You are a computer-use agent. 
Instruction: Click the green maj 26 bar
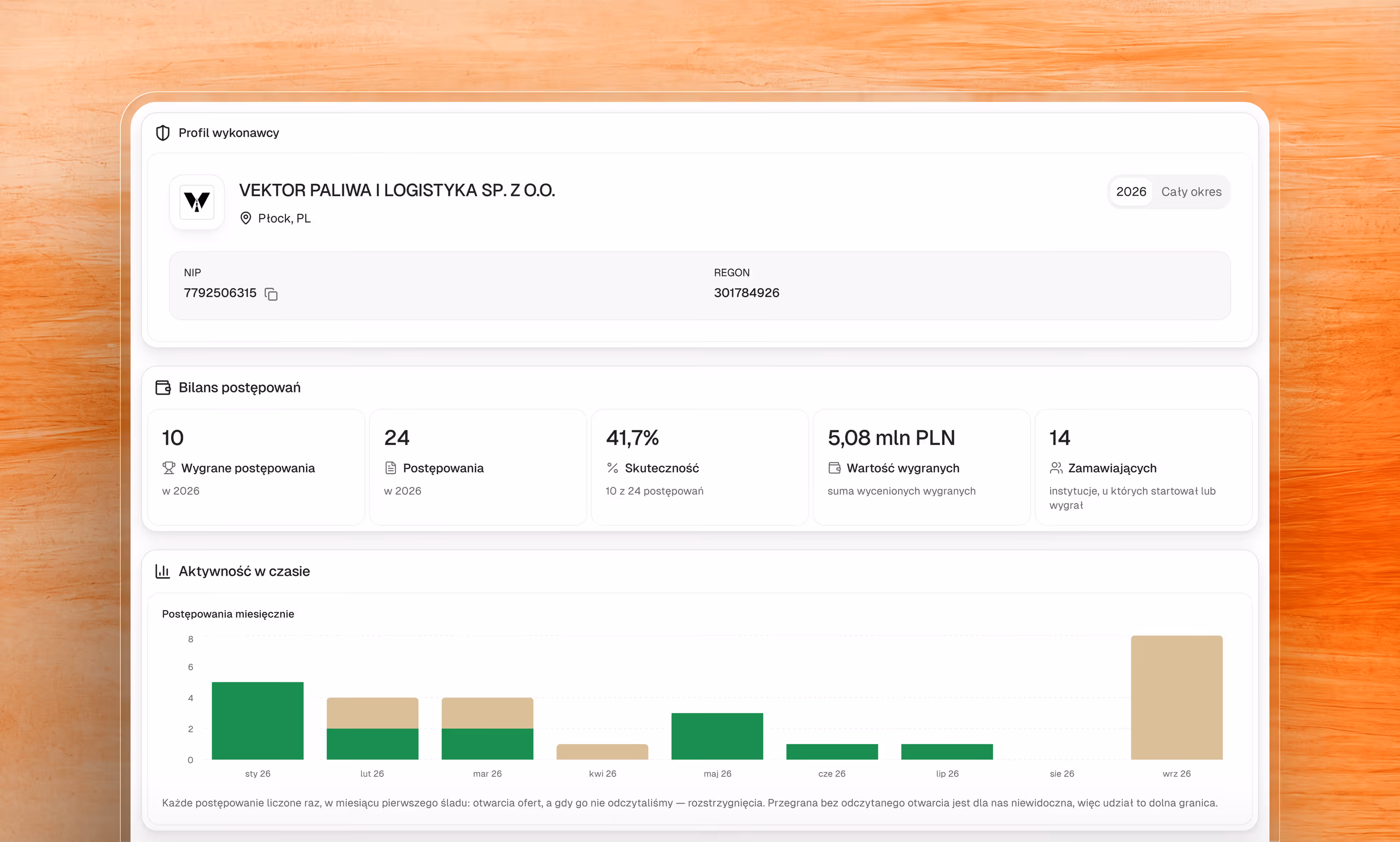click(x=717, y=736)
